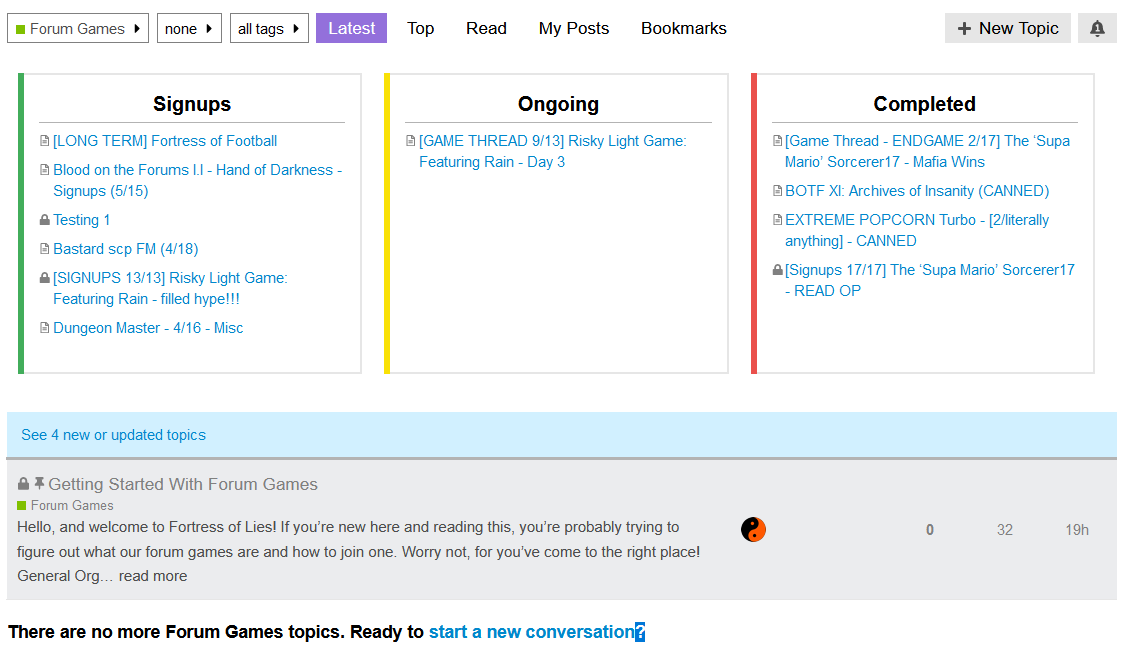Click the orange yin-yang user avatar

(753, 530)
